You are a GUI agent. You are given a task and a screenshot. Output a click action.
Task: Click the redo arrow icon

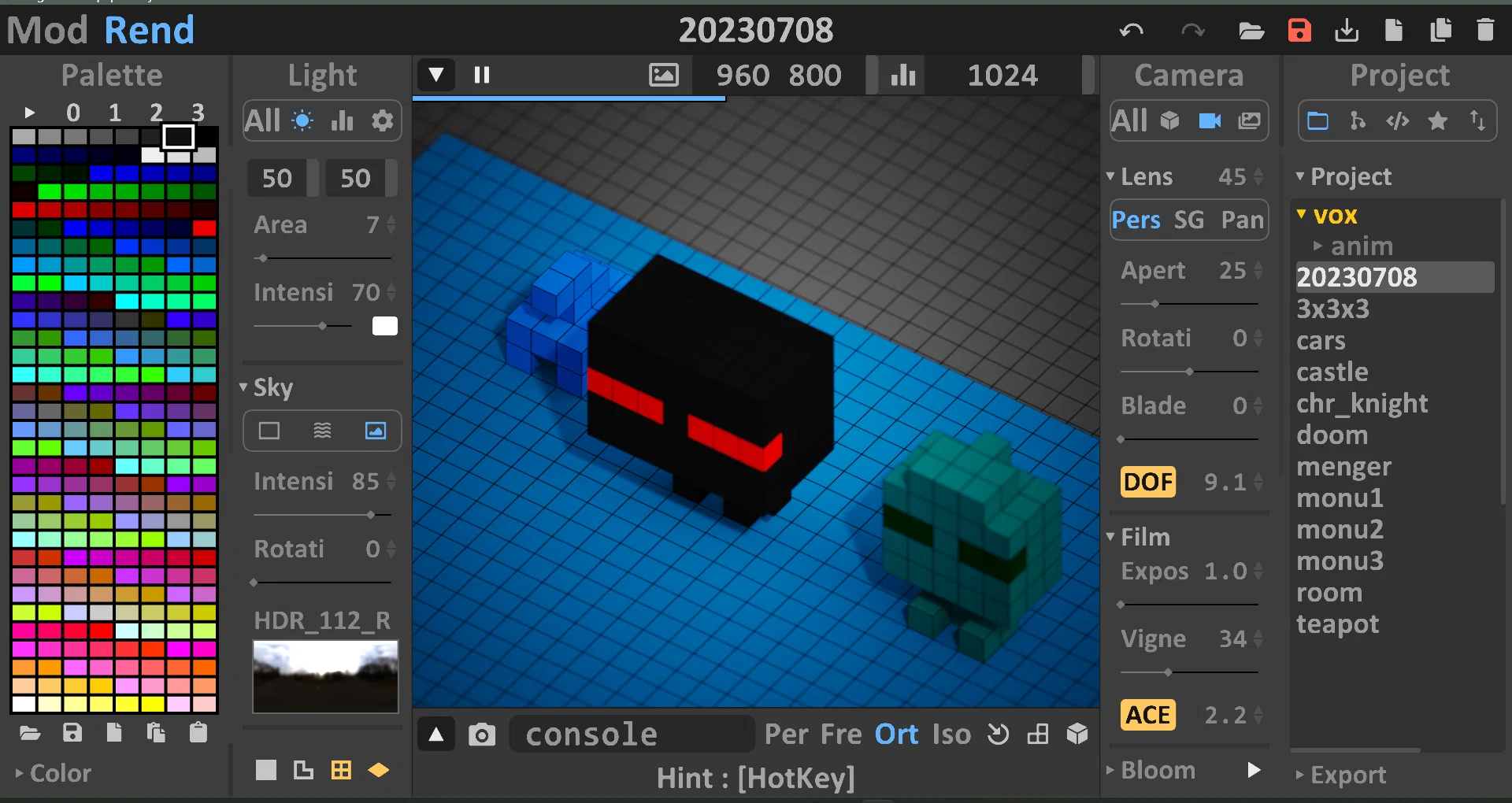tap(1192, 31)
